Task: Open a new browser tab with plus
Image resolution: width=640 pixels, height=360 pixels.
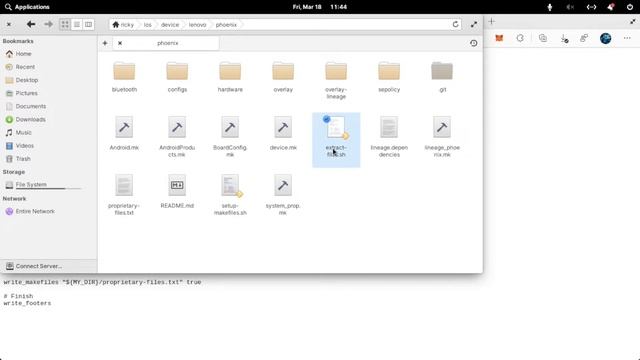Action: click(x=491, y=22)
